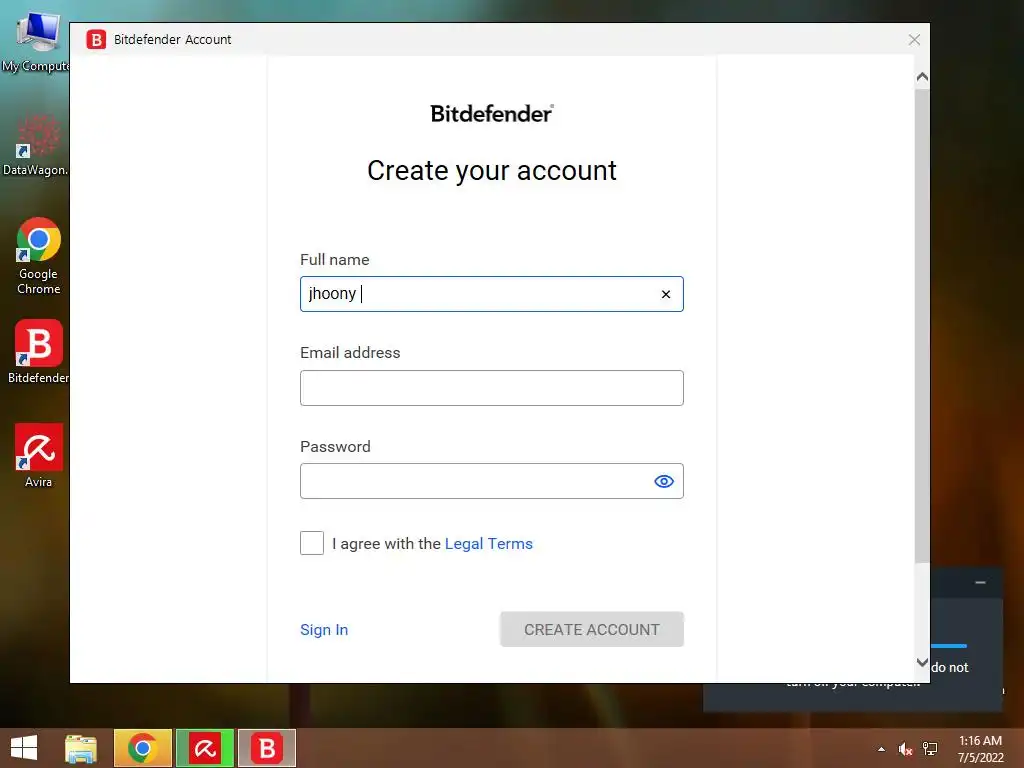Viewport: 1024px width, 768px height.
Task: Focus the Email address input field
Action: click(492, 388)
